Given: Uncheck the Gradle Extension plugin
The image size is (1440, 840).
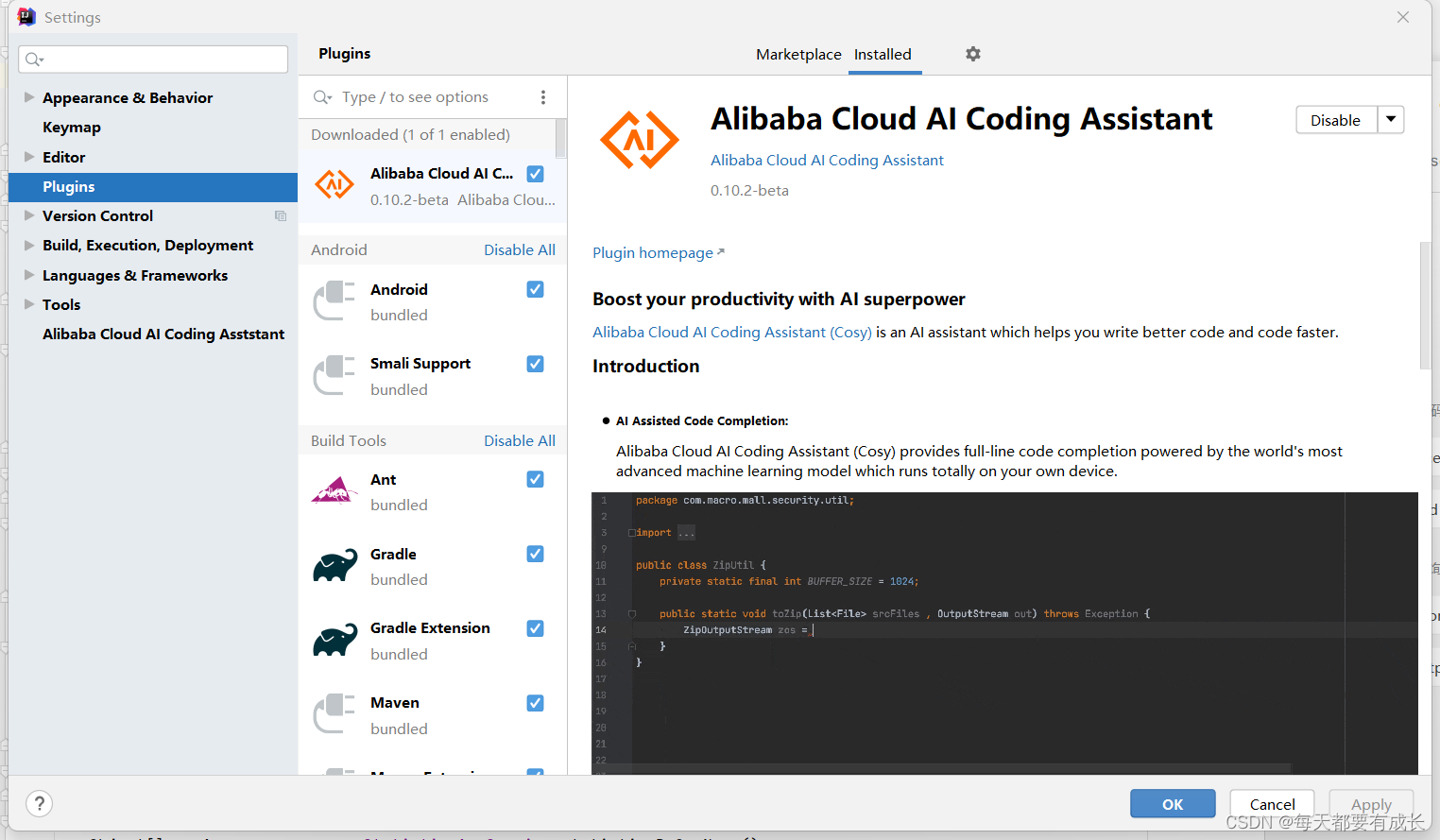Looking at the screenshot, I should pyautogui.click(x=535, y=628).
